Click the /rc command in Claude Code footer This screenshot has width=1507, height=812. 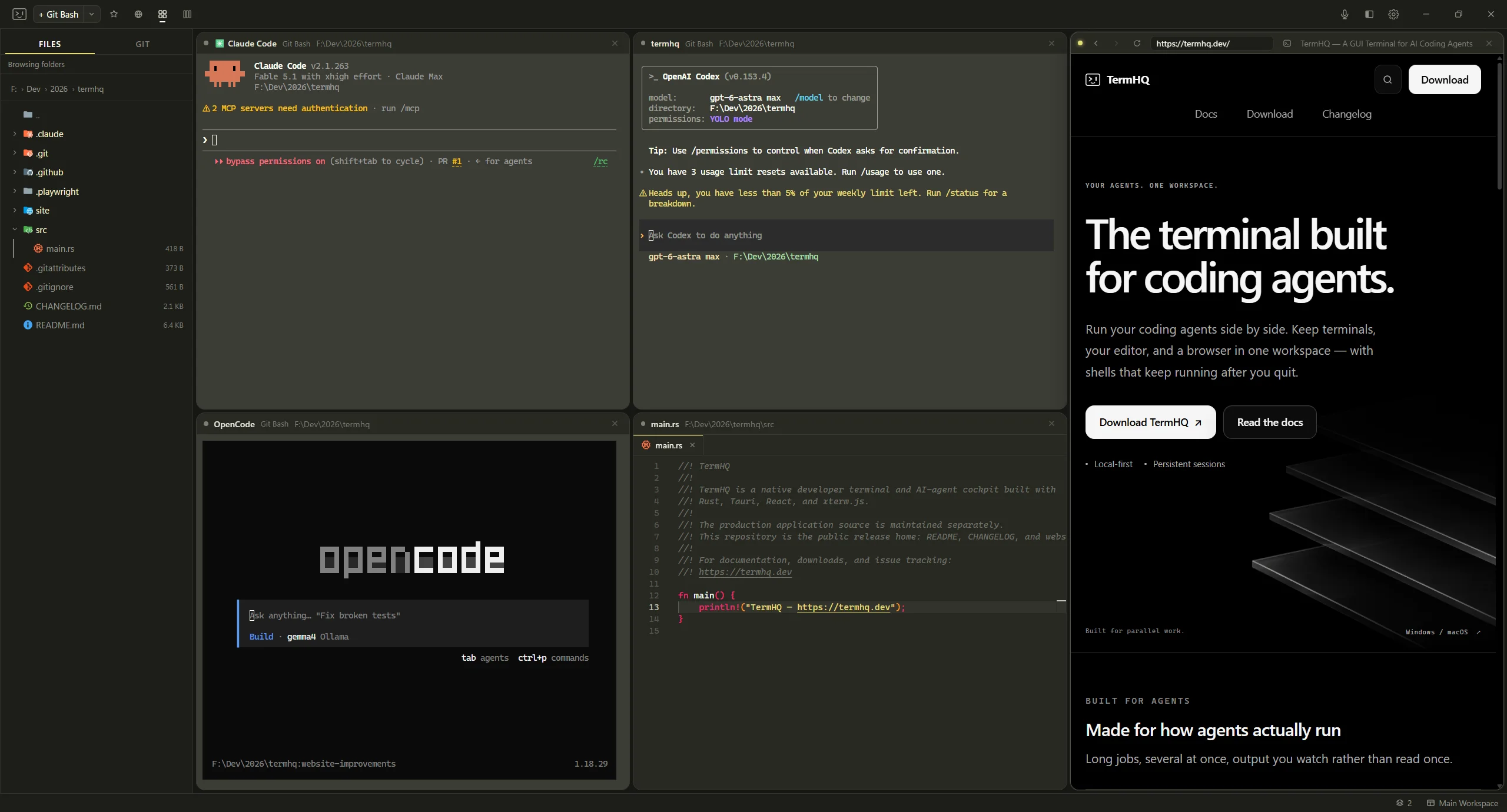click(x=600, y=161)
